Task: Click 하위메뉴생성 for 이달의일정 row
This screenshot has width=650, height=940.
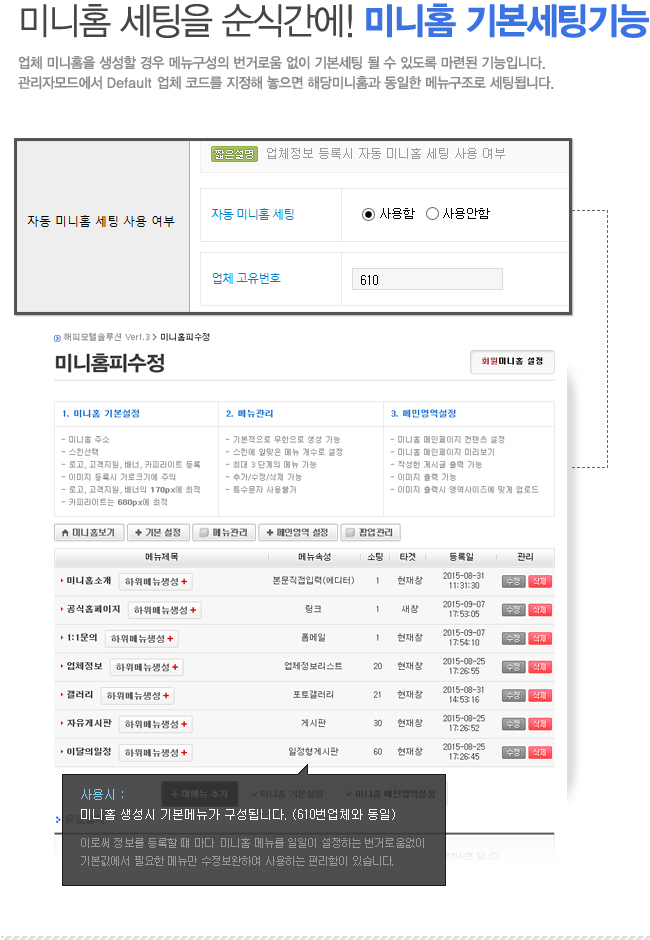Action: point(155,752)
